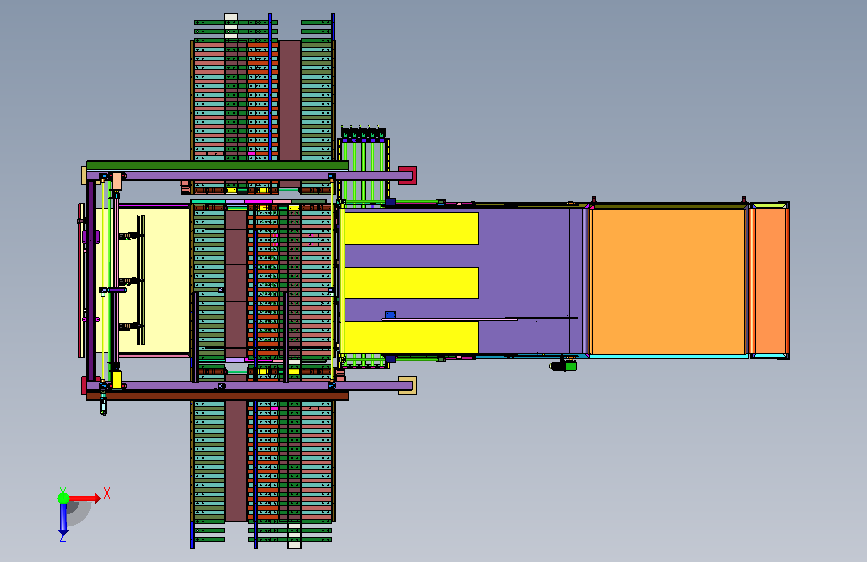The image size is (867, 562).
Task: Select the upper purple cross beam
Action: coord(249,176)
